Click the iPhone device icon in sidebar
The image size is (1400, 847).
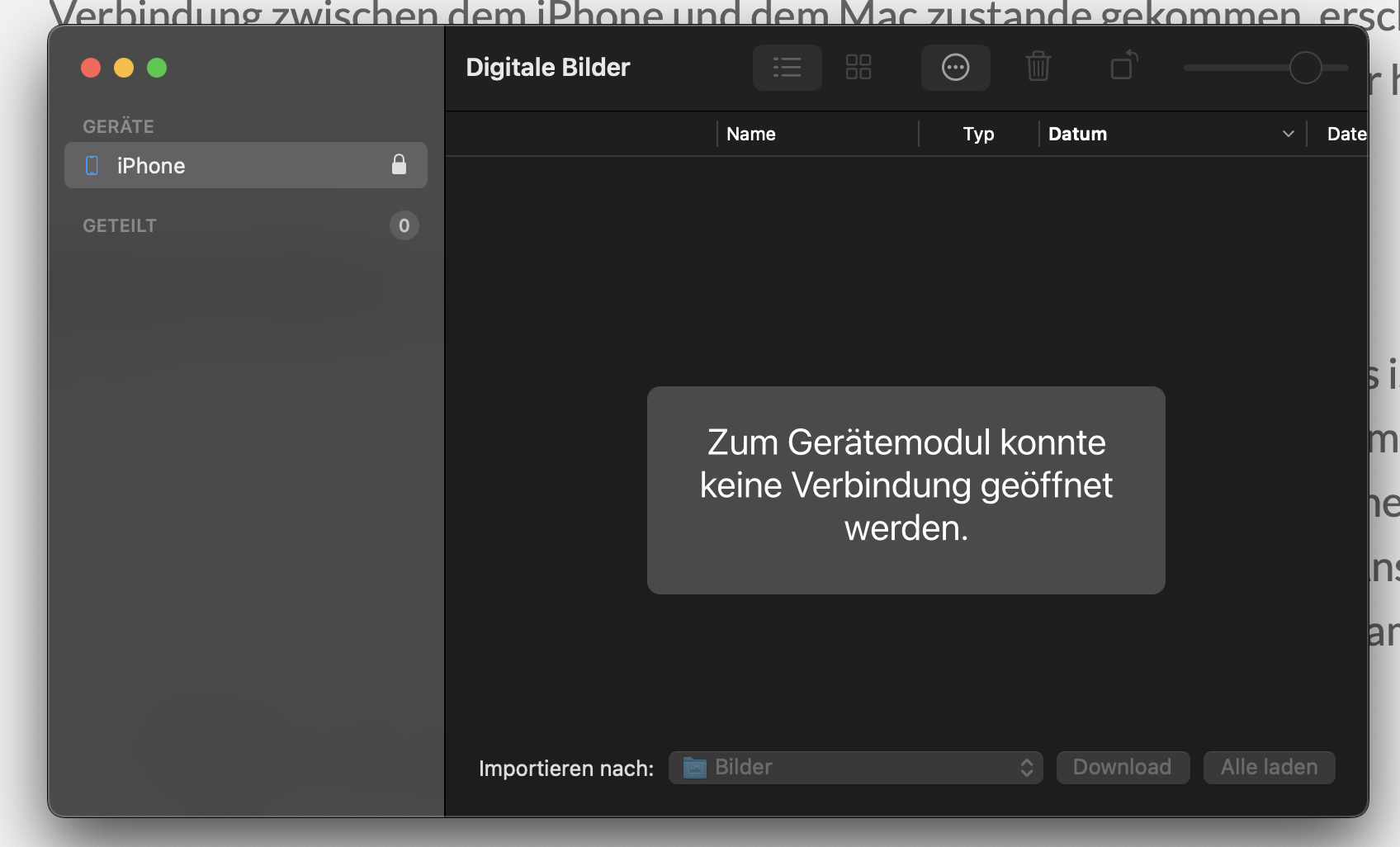(92, 166)
